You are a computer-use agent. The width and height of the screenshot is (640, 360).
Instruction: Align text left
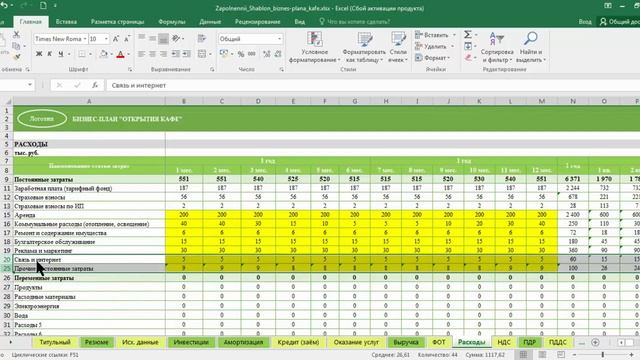[x=142, y=54]
